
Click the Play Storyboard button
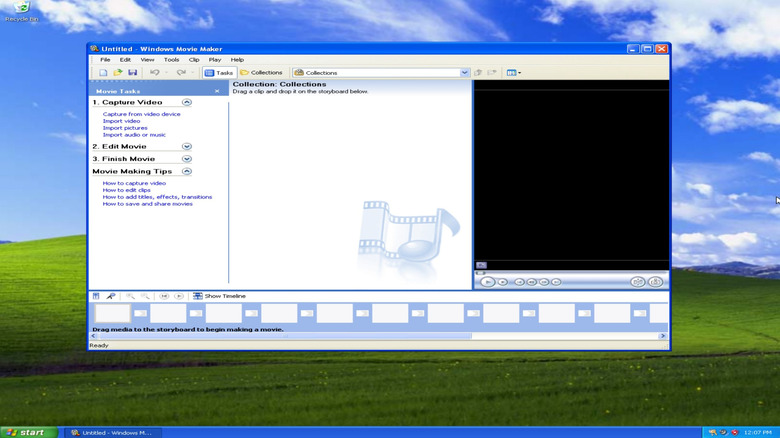pyautogui.click(x=179, y=296)
